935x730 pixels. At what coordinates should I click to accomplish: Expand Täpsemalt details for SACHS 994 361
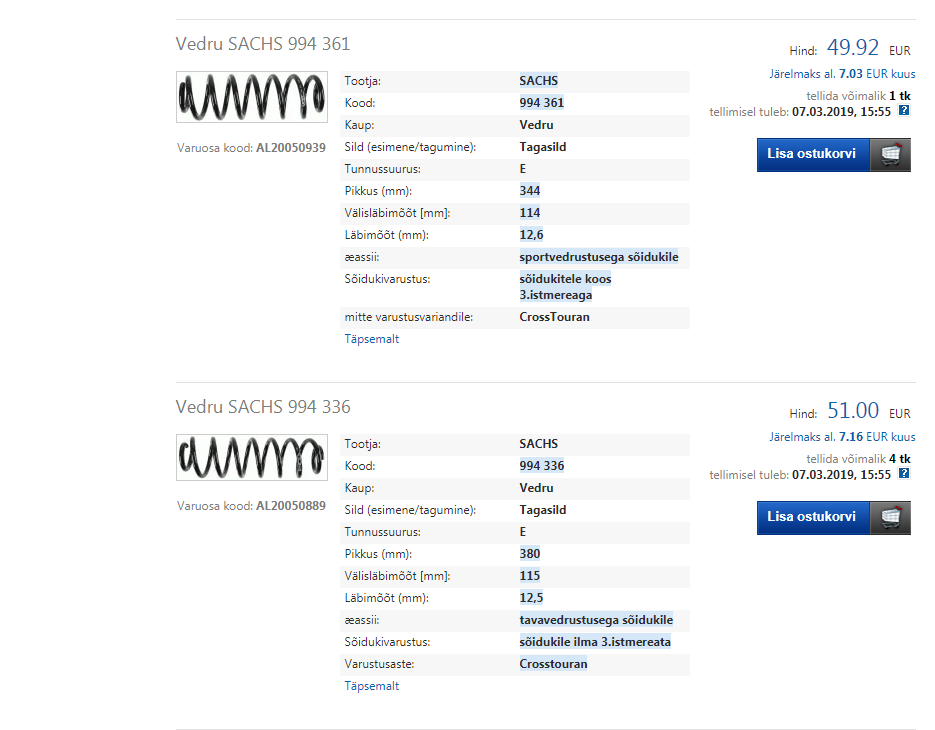tap(372, 339)
